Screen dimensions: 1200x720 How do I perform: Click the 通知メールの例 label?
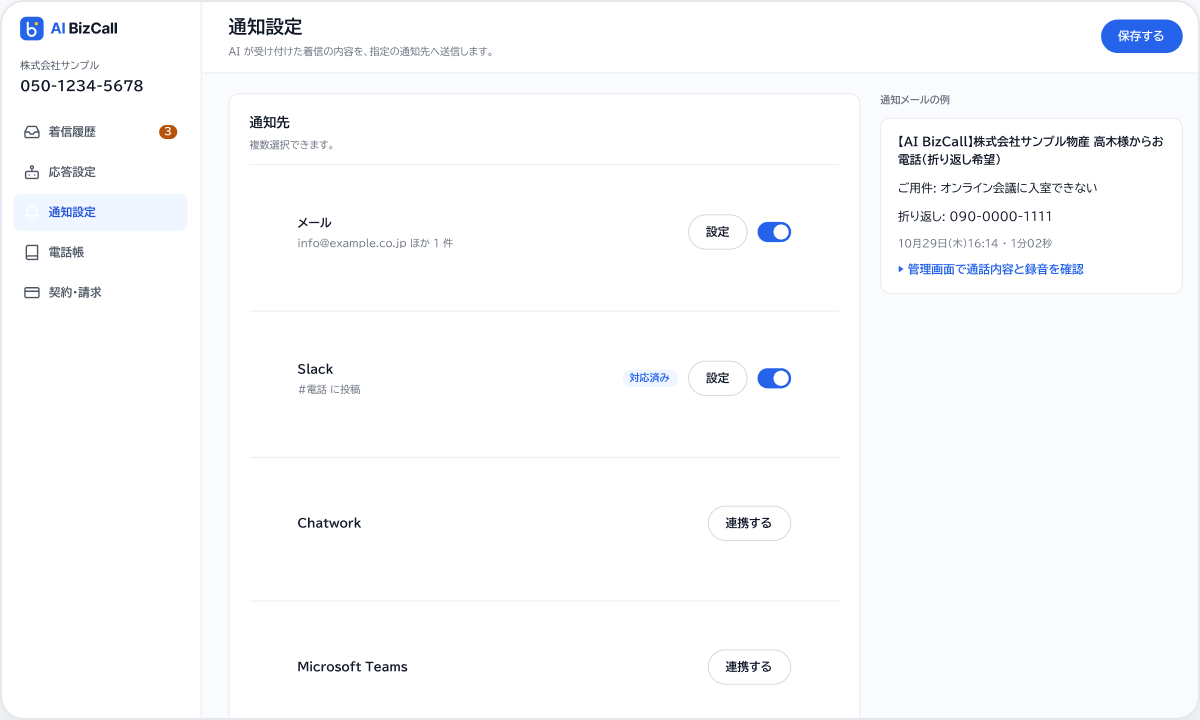(x=915, y=100)
